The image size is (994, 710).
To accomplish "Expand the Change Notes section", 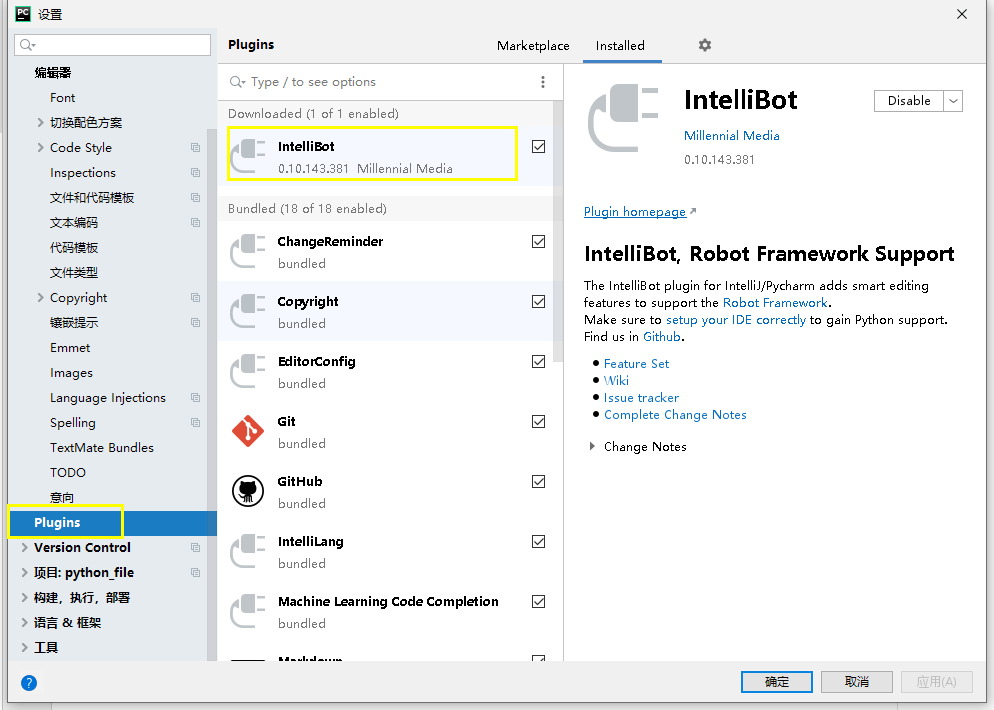I will coord(592,446).
